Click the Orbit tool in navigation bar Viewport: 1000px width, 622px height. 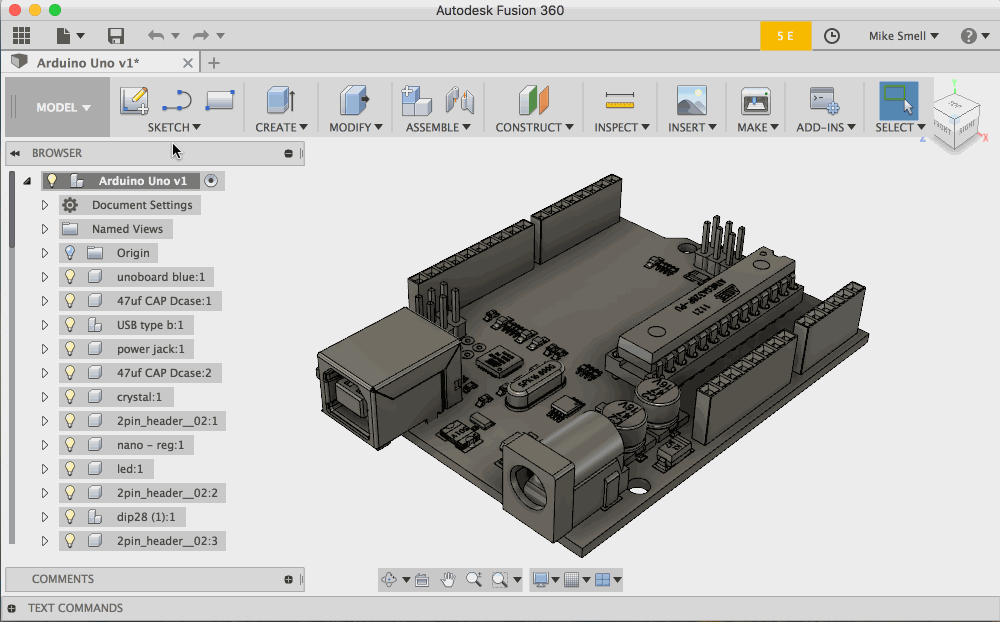(x=389, y=579)
